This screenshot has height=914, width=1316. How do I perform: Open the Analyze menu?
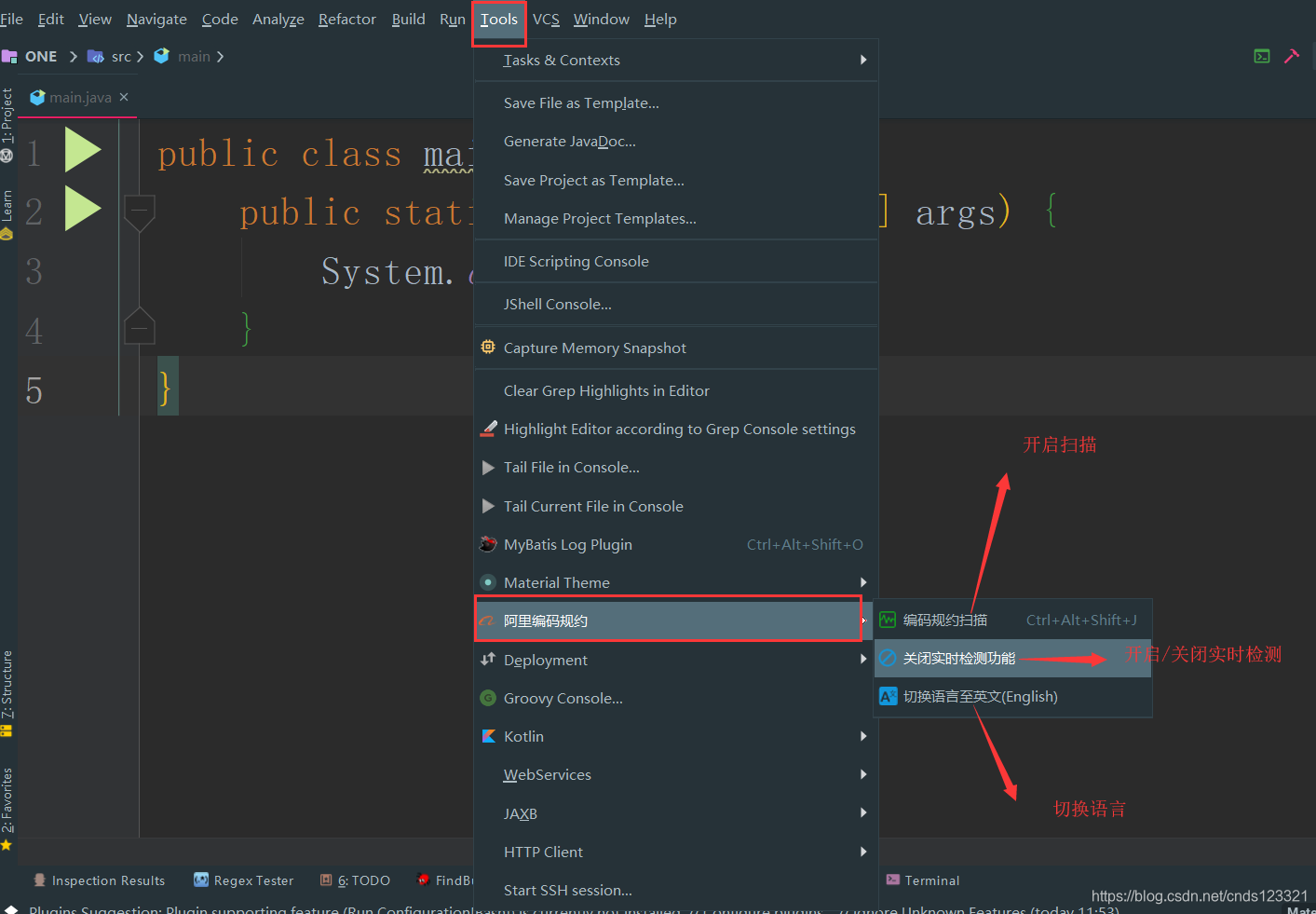(x=278, y=19)
